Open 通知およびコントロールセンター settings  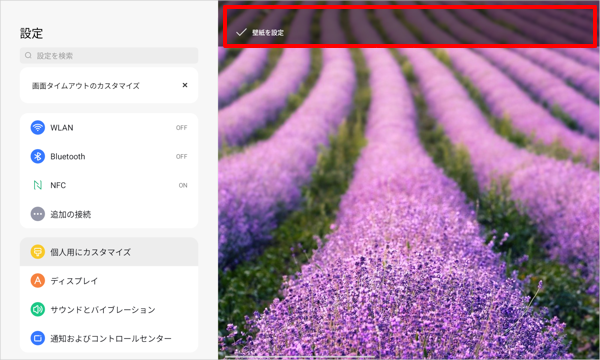coord(109,338)
